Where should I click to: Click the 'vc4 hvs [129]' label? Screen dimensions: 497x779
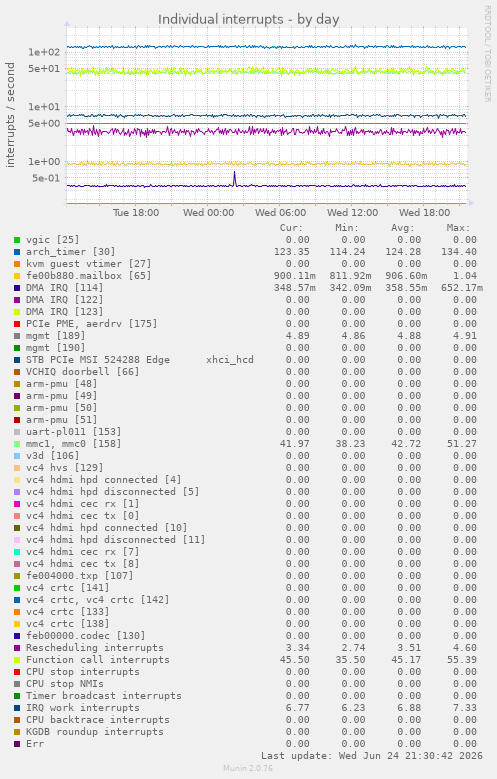tap(65, 467)
